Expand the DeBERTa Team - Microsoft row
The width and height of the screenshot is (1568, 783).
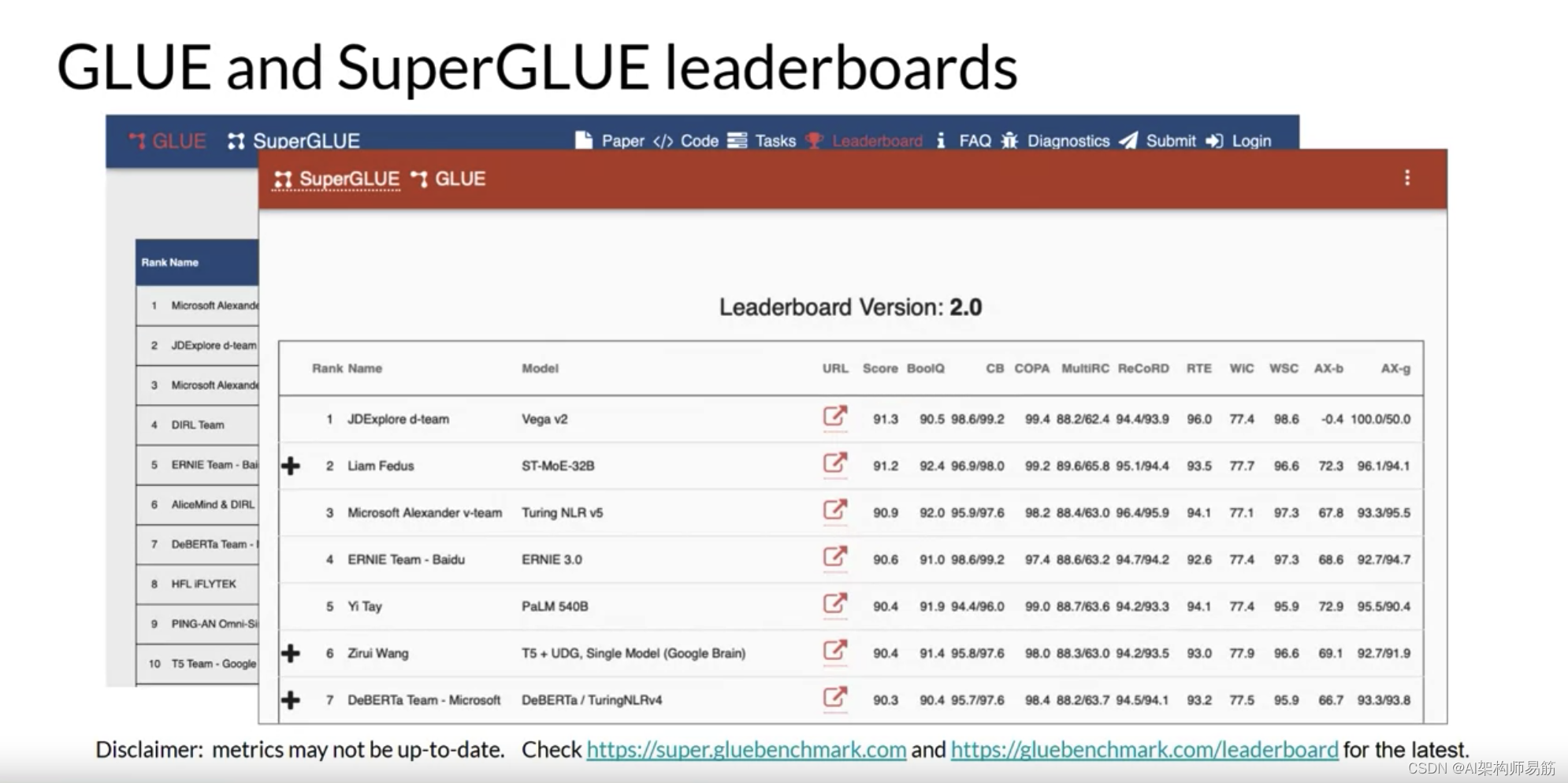tap(291, 700)
